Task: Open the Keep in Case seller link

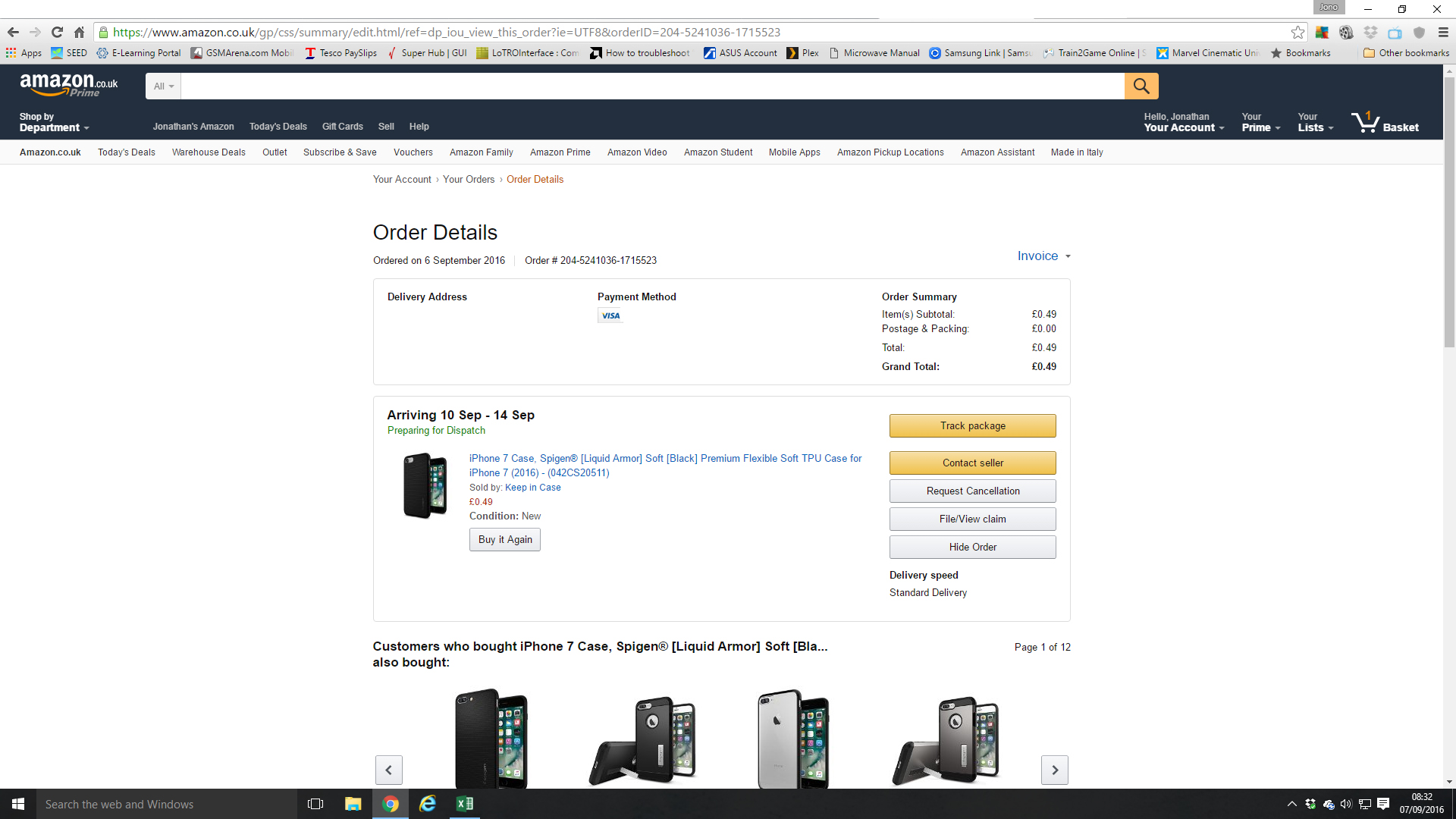Action: (x=532, y=488)
